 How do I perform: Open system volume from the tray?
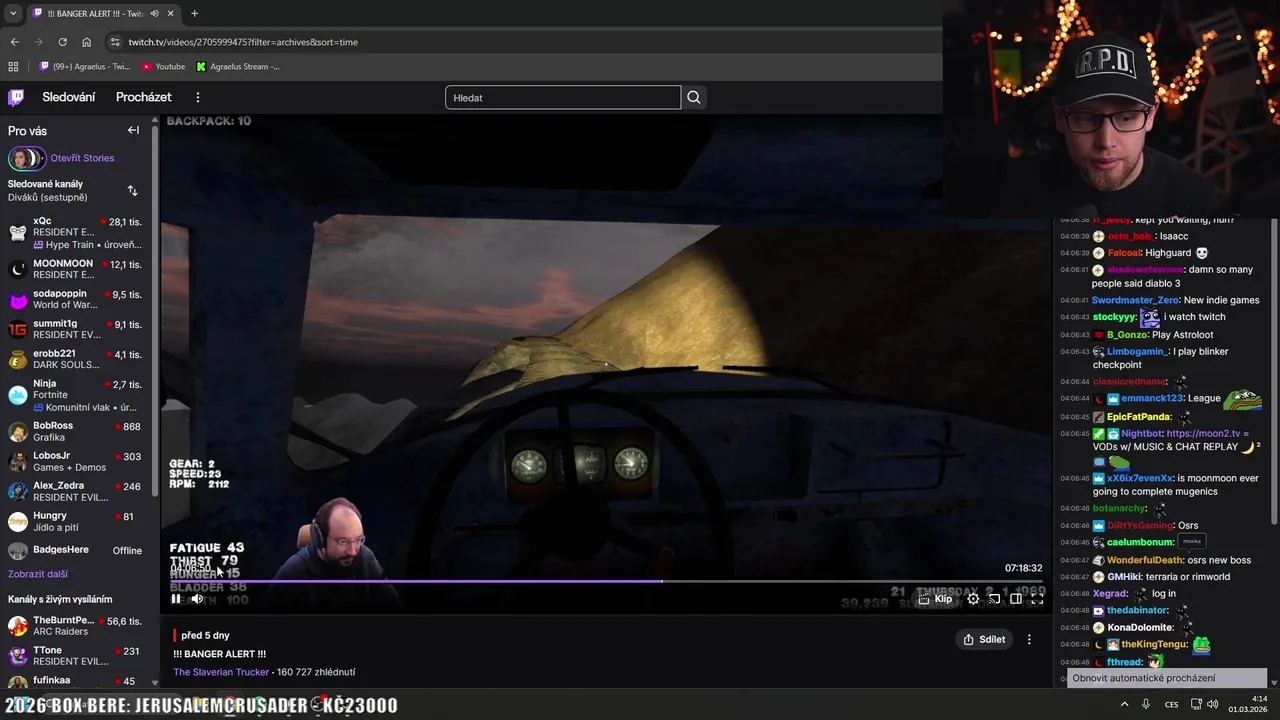click(x=1213, y=704)
